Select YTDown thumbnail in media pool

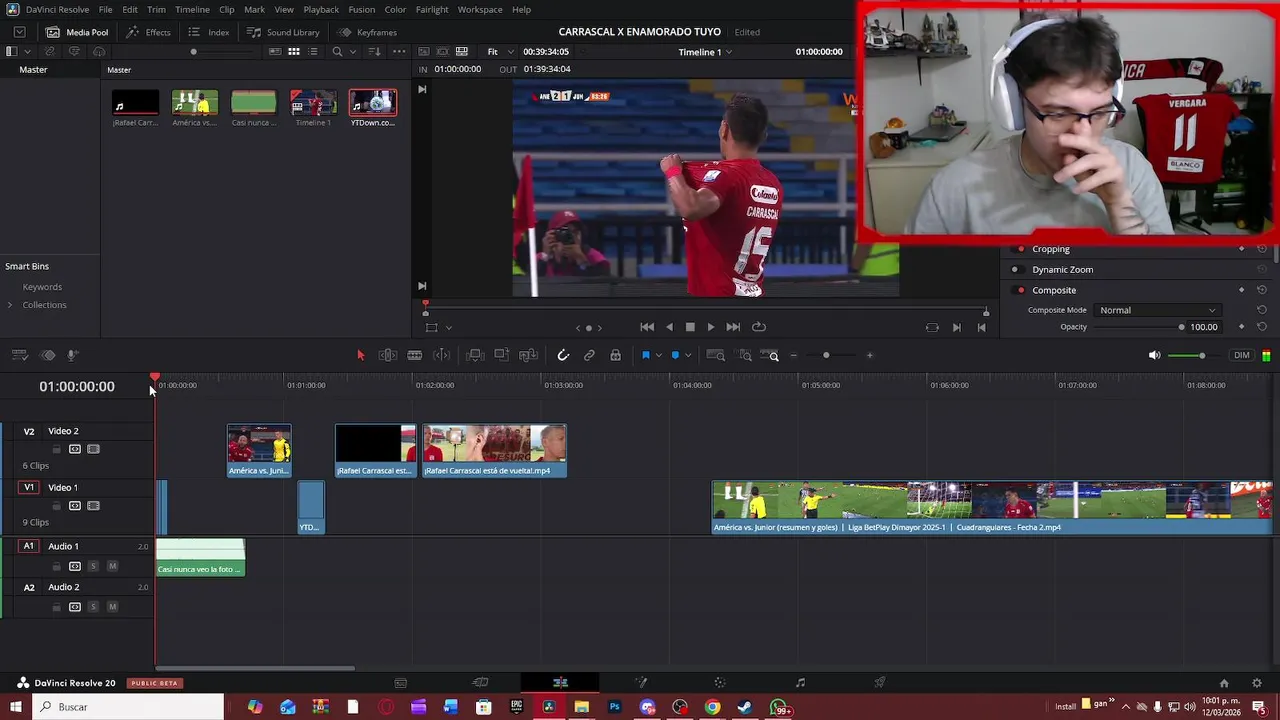click(372, 102)
